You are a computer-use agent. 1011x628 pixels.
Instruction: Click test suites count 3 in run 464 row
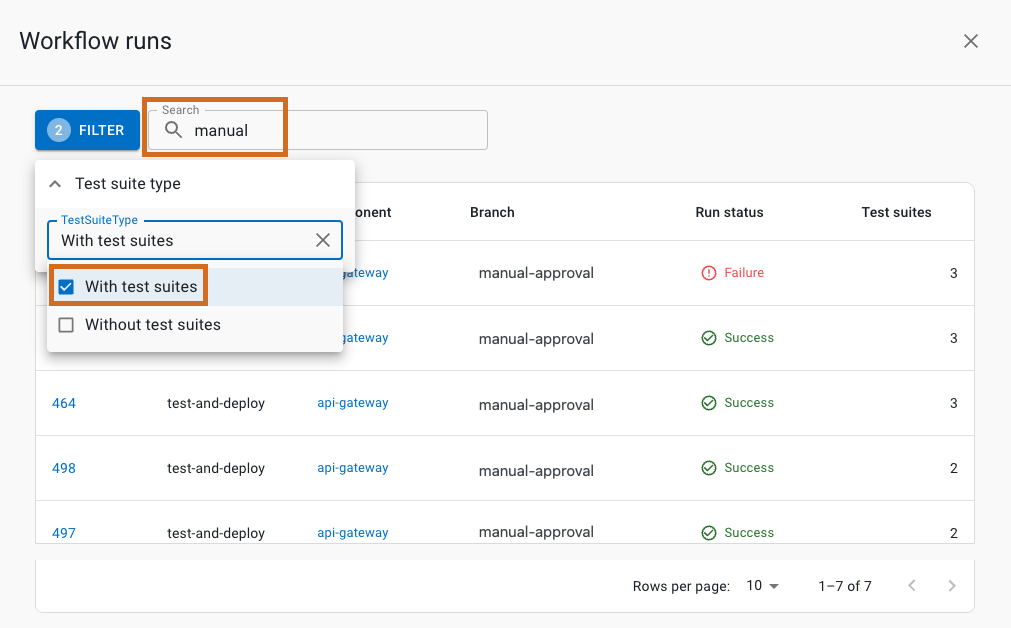tap(954, 404)
